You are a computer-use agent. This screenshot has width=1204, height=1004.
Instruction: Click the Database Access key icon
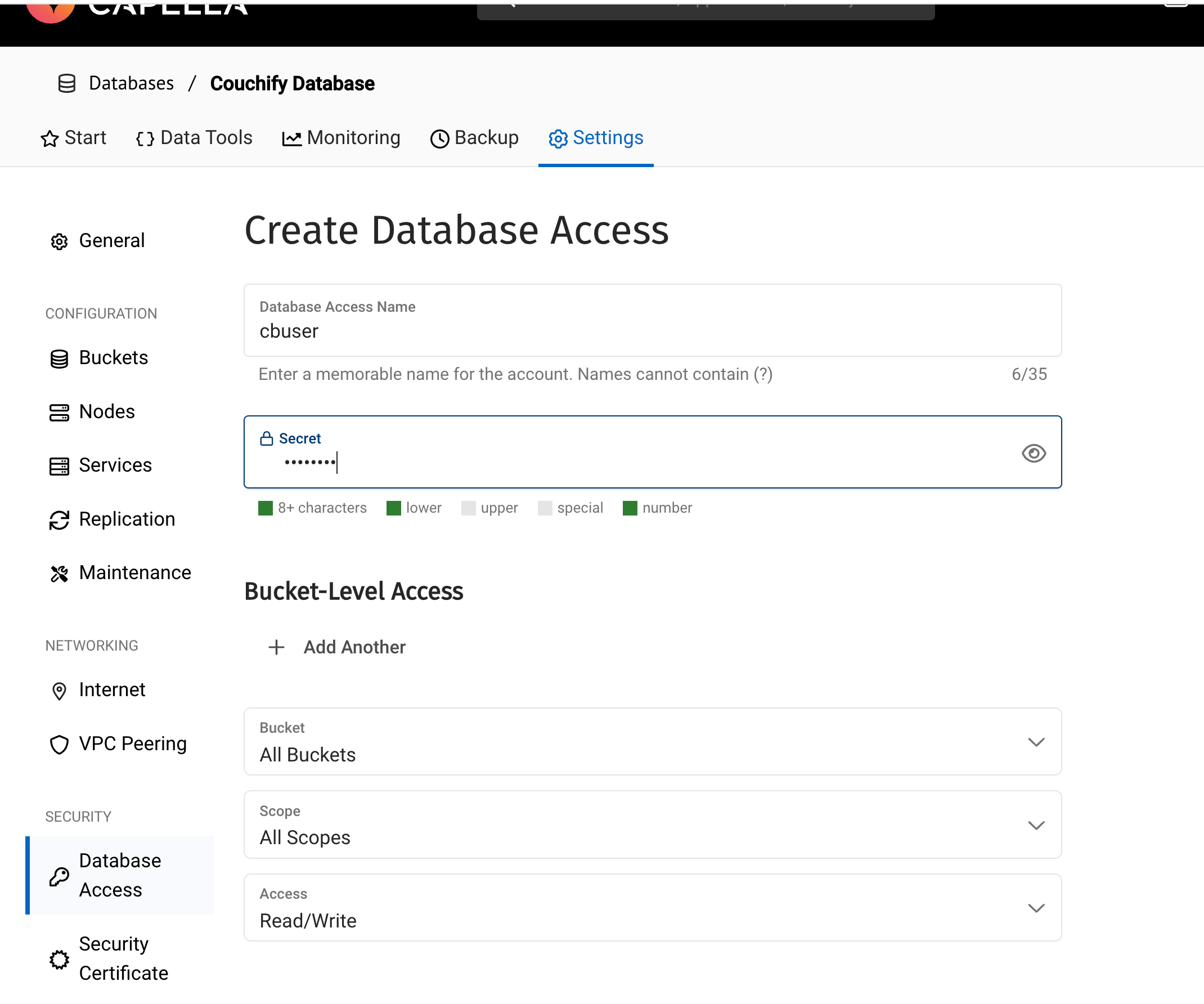point(59,877)
